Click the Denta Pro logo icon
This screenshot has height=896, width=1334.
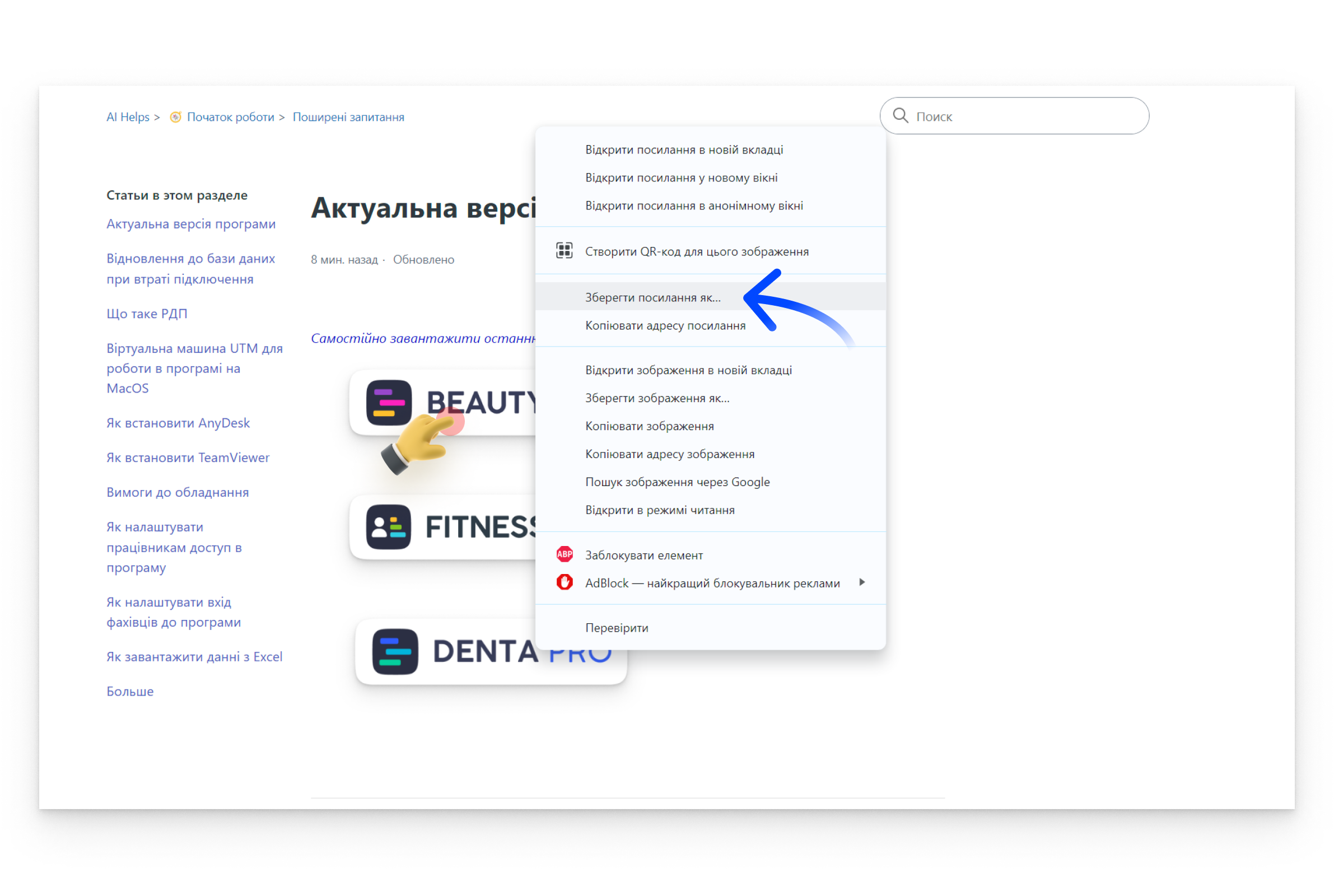click(395, 652)
